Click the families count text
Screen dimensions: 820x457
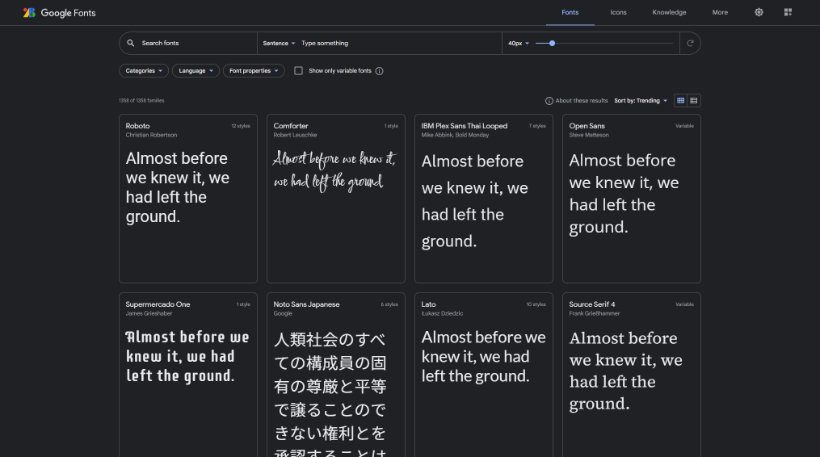(x=142, y=100)
